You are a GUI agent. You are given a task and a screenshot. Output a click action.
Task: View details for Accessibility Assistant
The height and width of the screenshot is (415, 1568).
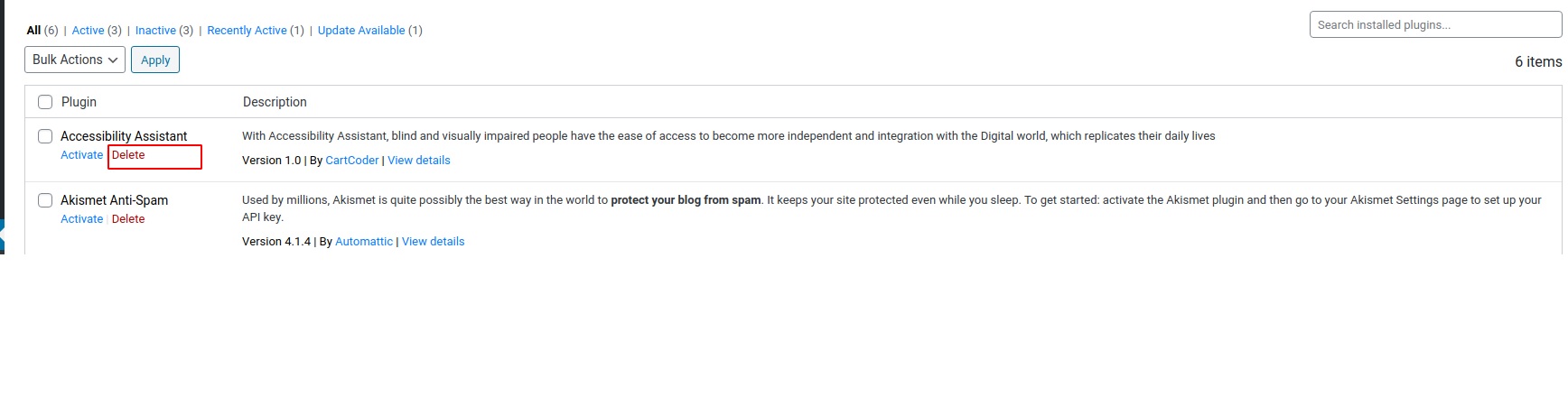click(x=418, y=161)
